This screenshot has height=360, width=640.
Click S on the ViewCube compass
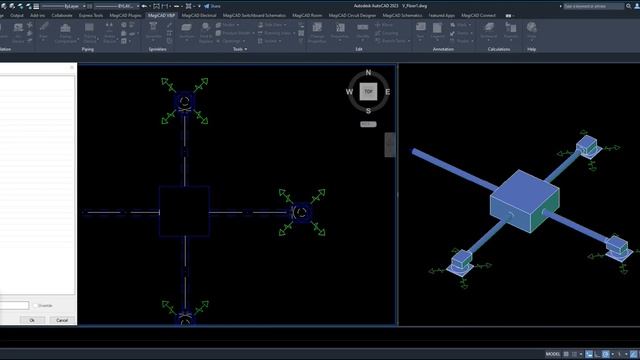pyautogui.click(x=368, y=111)
